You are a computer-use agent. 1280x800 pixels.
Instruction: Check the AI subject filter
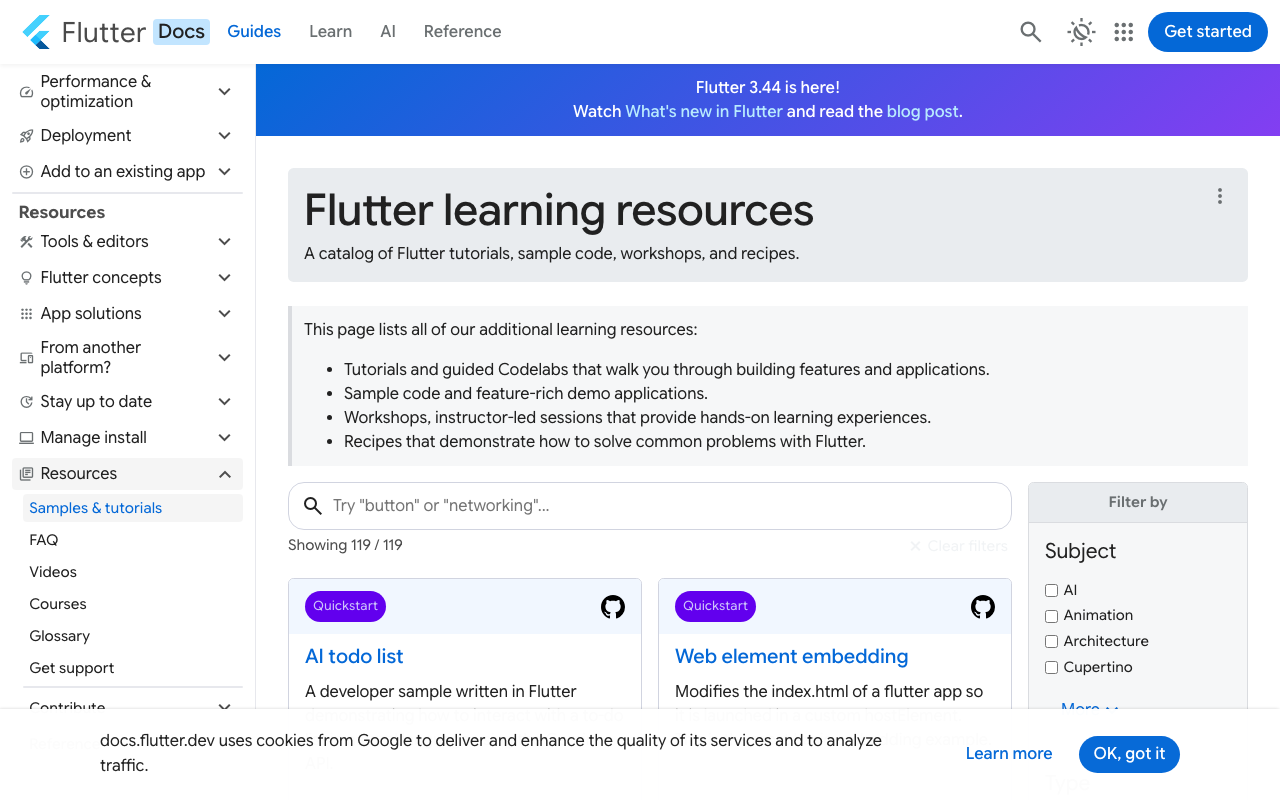tap(1051, 591)
